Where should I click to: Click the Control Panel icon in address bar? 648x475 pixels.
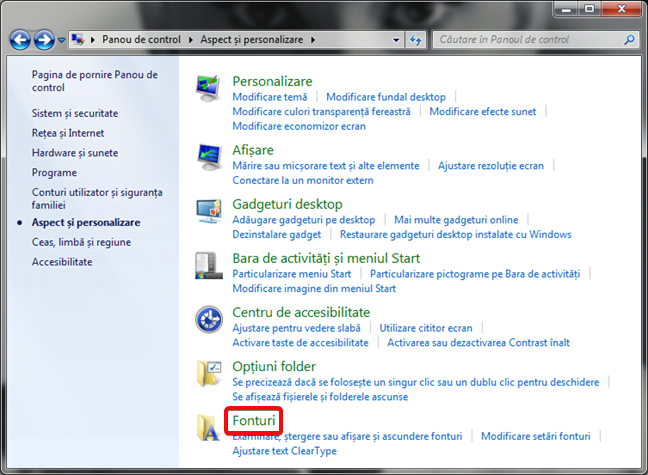(x=78, y=40)
